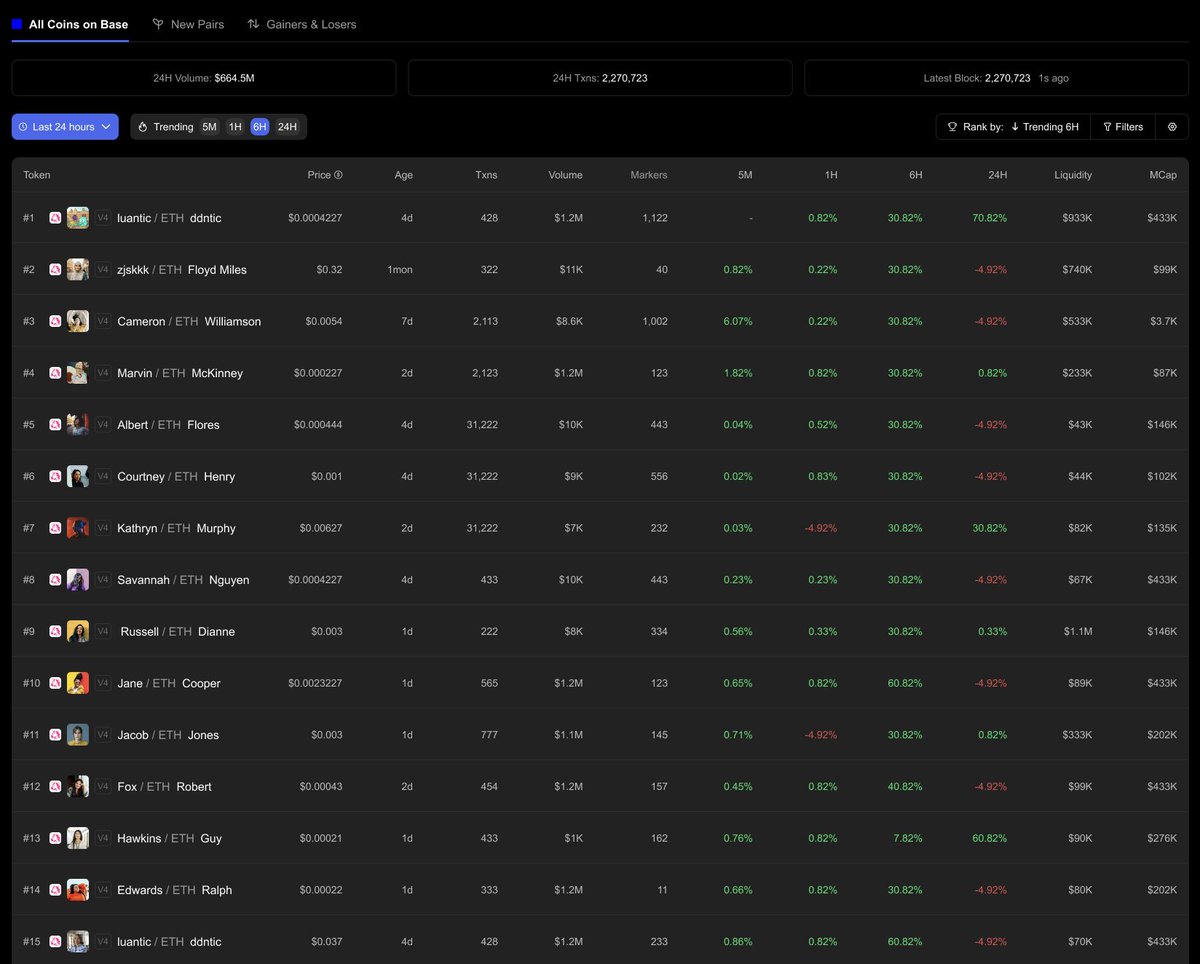Open the Last 24 hours dropdown
Viewport: 1200px width, 964px height.
tap(65, 127)
